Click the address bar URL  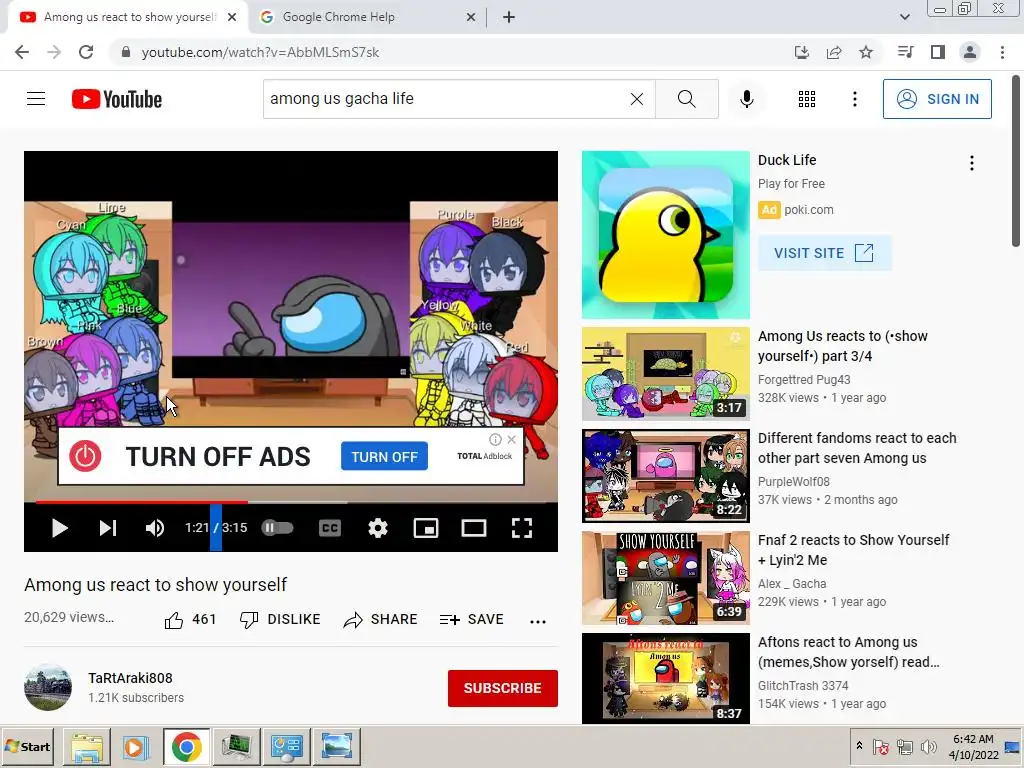260,52
